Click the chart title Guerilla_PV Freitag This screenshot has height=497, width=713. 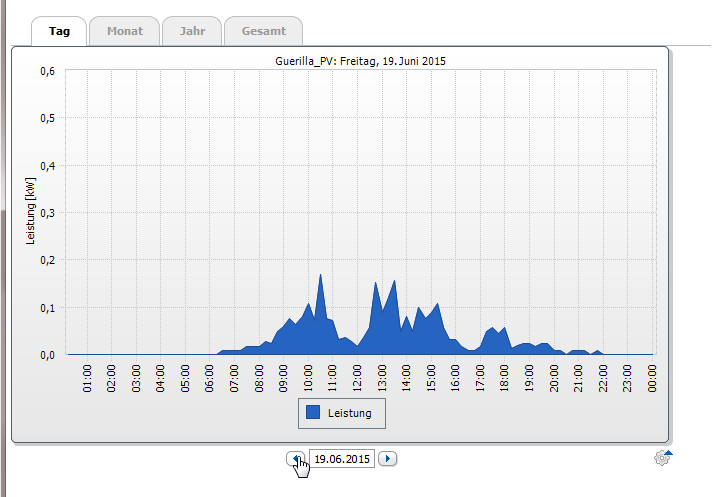tap(360, 61)
